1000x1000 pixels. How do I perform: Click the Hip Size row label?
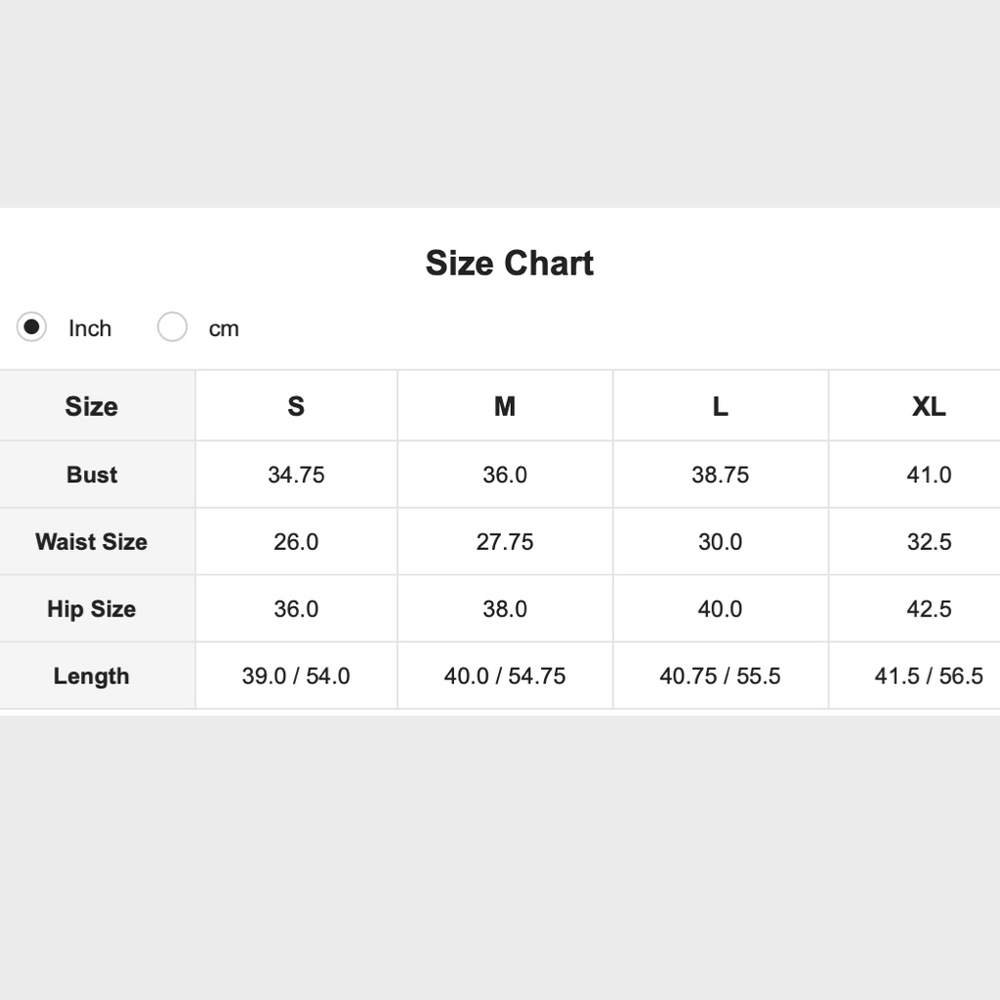(x=91, y=609)
